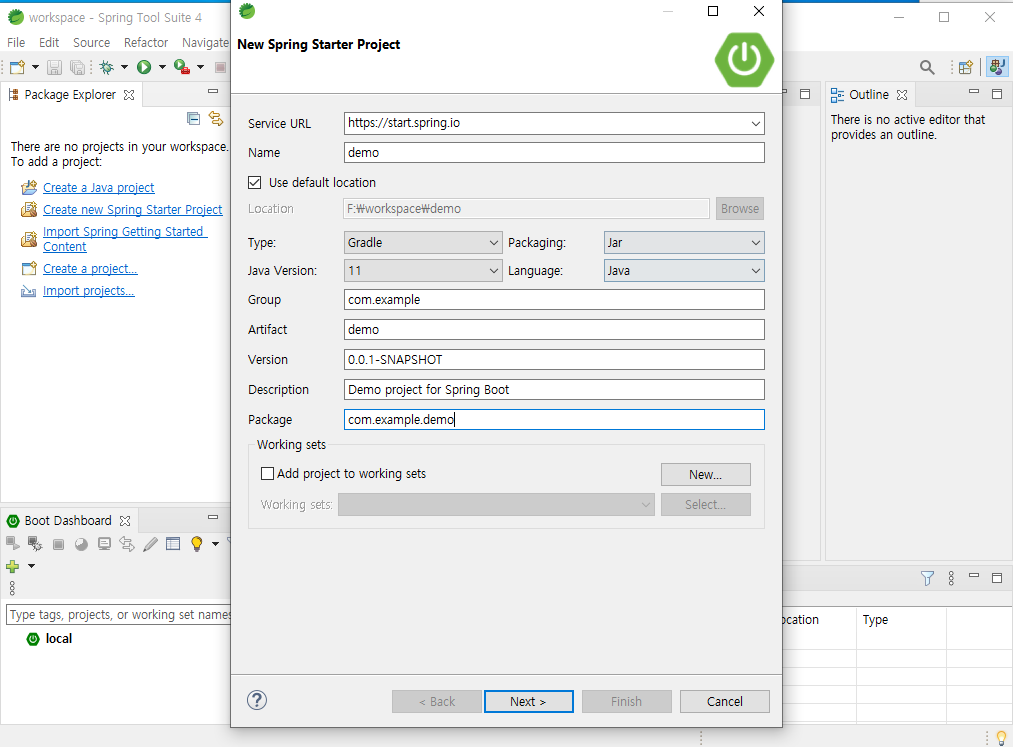Viewport: 1013px width, 747px height.
Task: Click the Package input field
Action: (554, 420)
